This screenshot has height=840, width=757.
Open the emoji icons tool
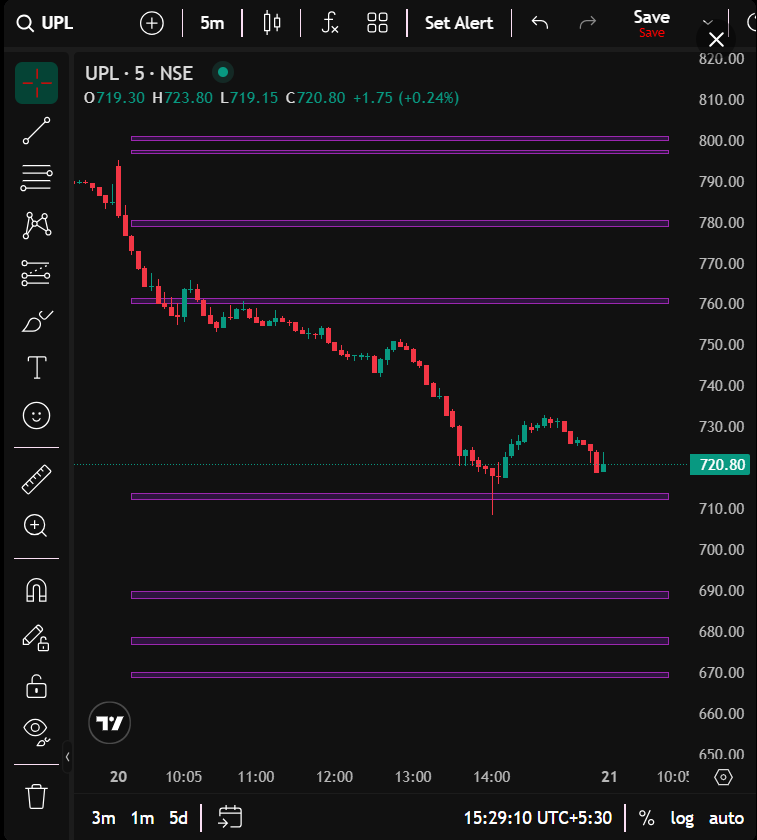point(36,415)
